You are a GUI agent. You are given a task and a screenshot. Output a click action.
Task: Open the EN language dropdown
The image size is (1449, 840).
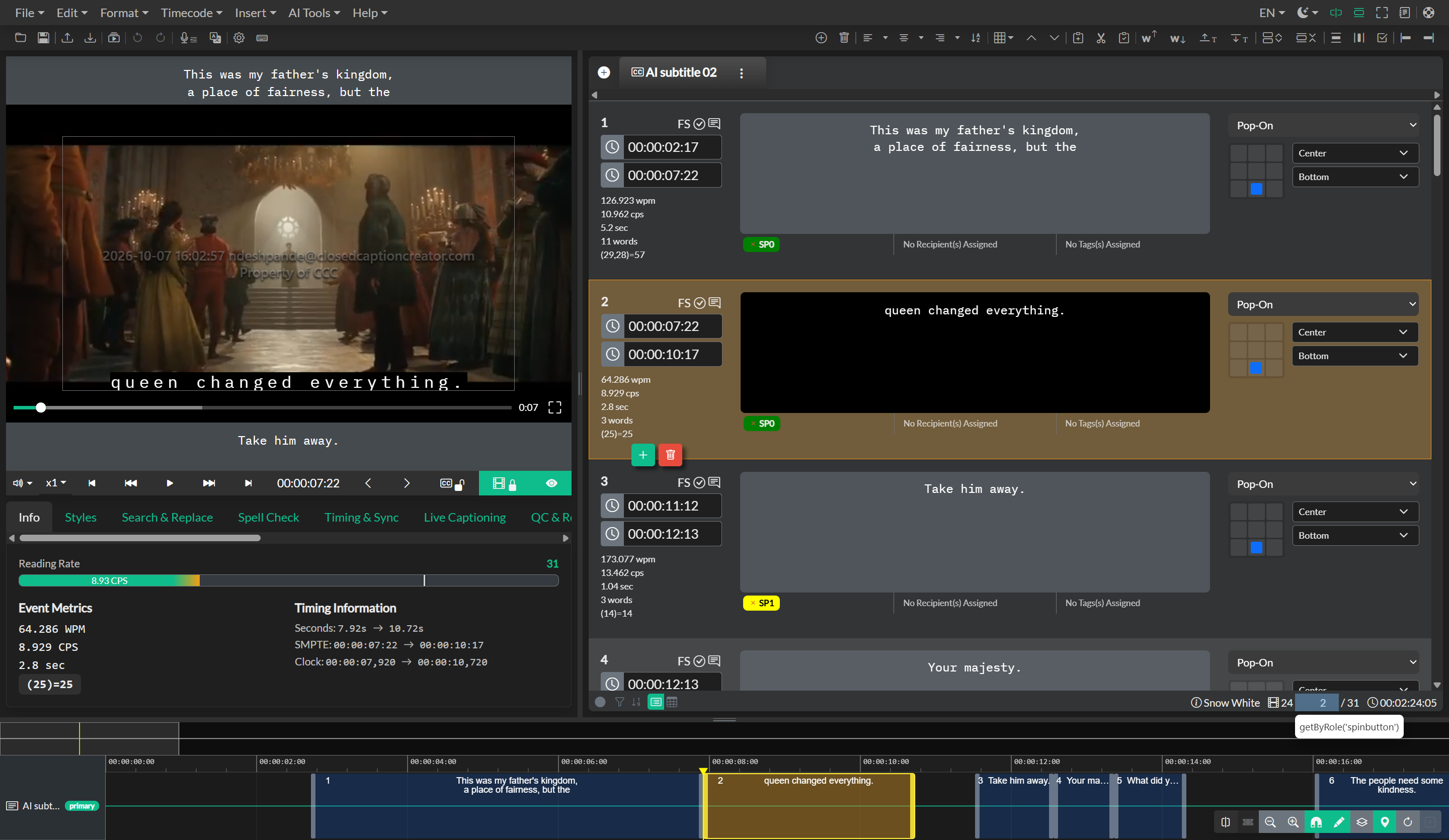[1271, 13]
